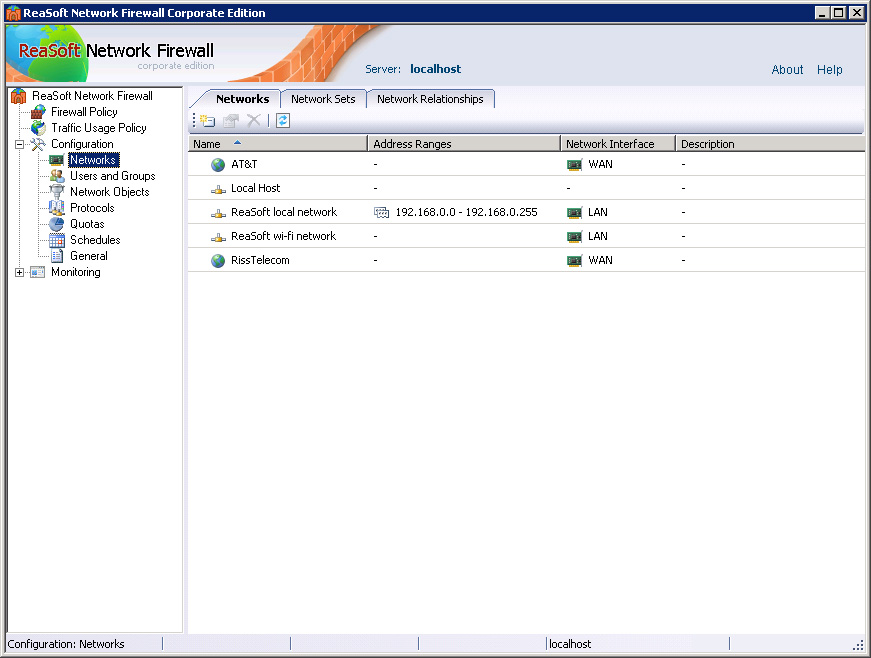
Task: Click the interface card icon in AT&T row
Action: (574, 165)
